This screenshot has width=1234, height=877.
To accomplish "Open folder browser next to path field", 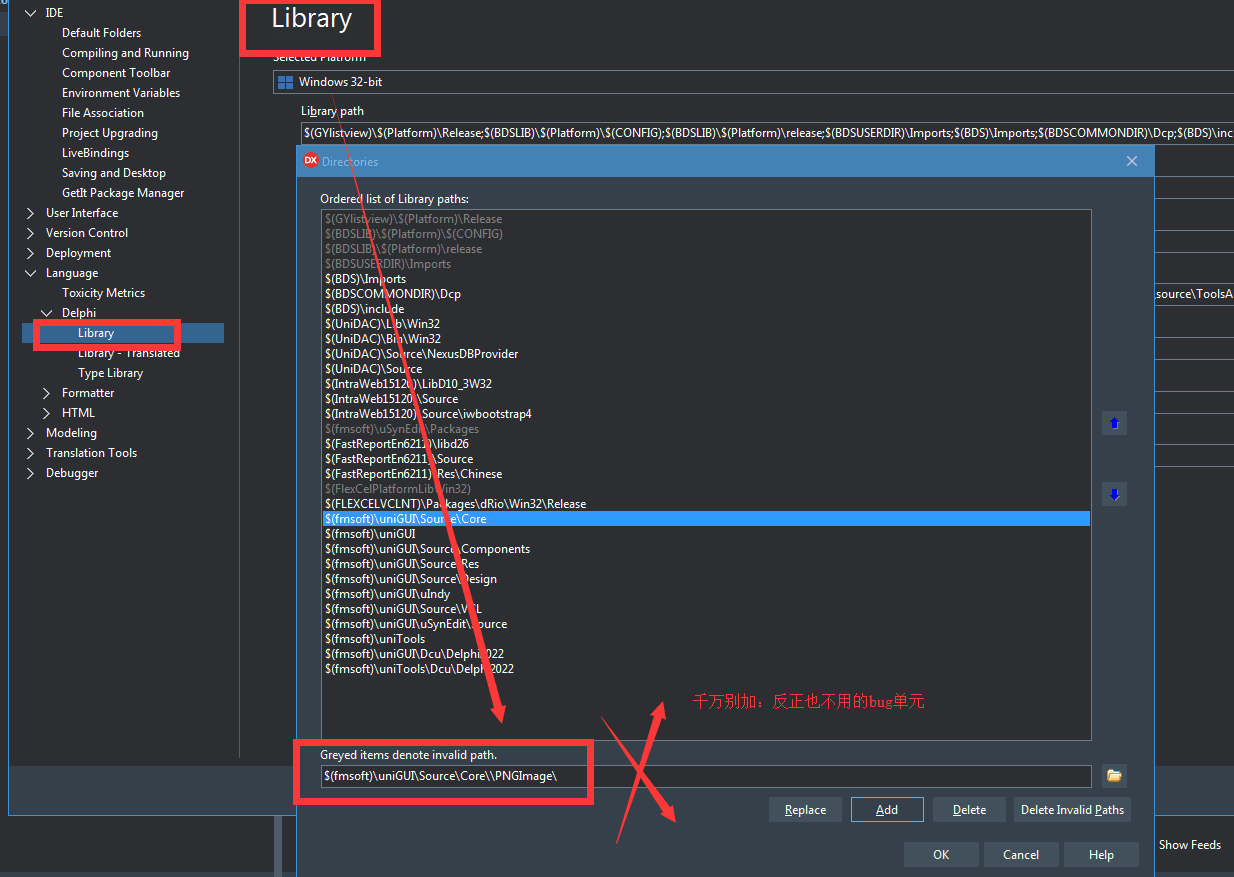I will [1114, 775].
